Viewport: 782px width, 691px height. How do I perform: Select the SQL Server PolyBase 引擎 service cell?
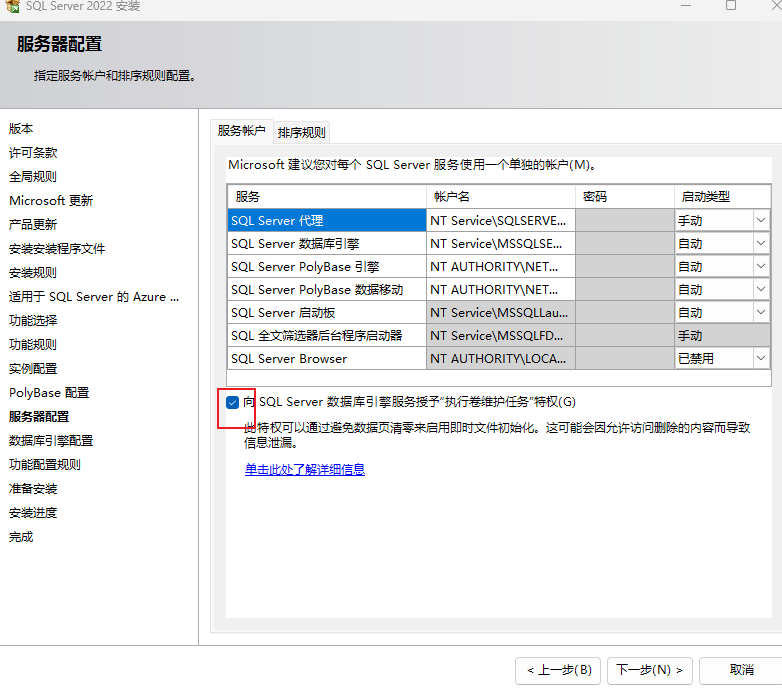(x=327, y=266)
